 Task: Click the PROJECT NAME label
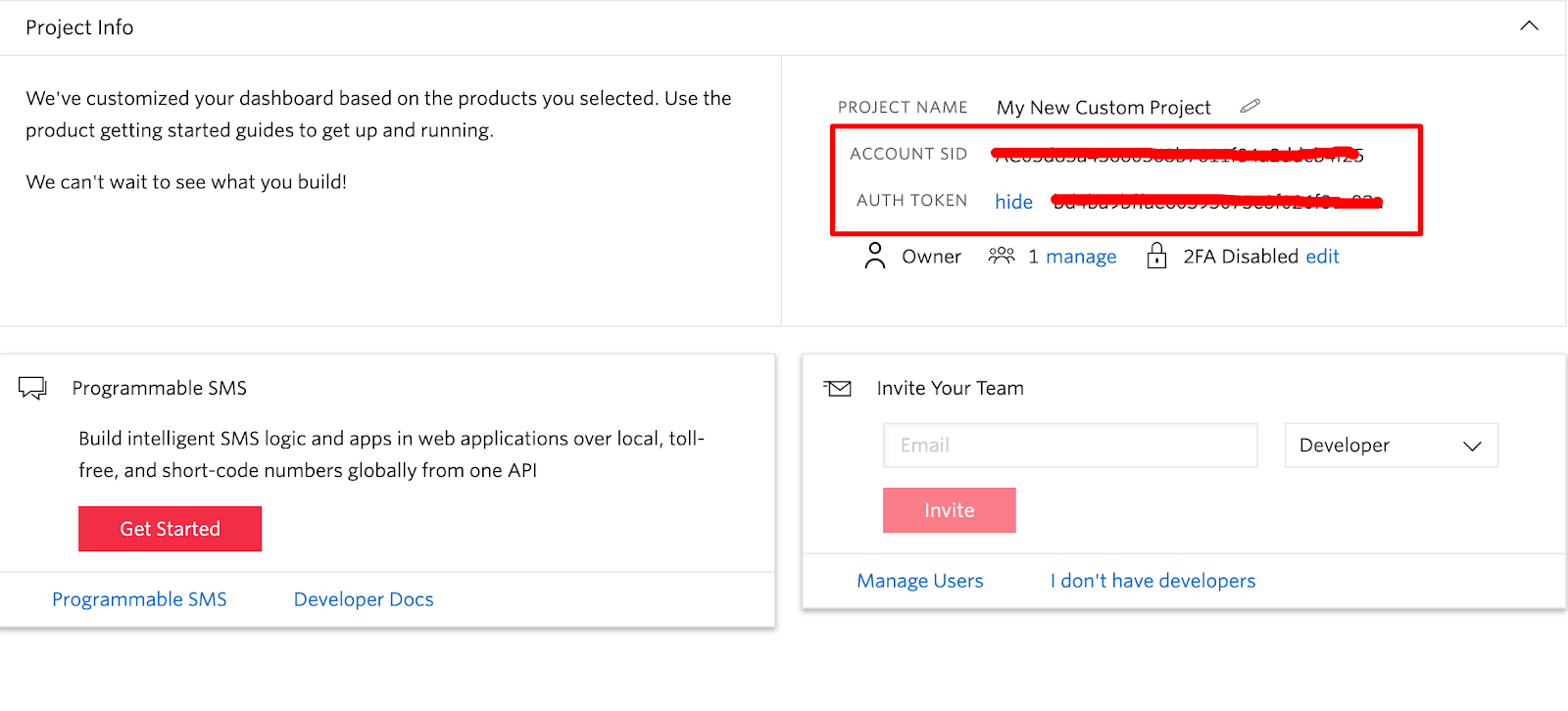coord(903,108)
